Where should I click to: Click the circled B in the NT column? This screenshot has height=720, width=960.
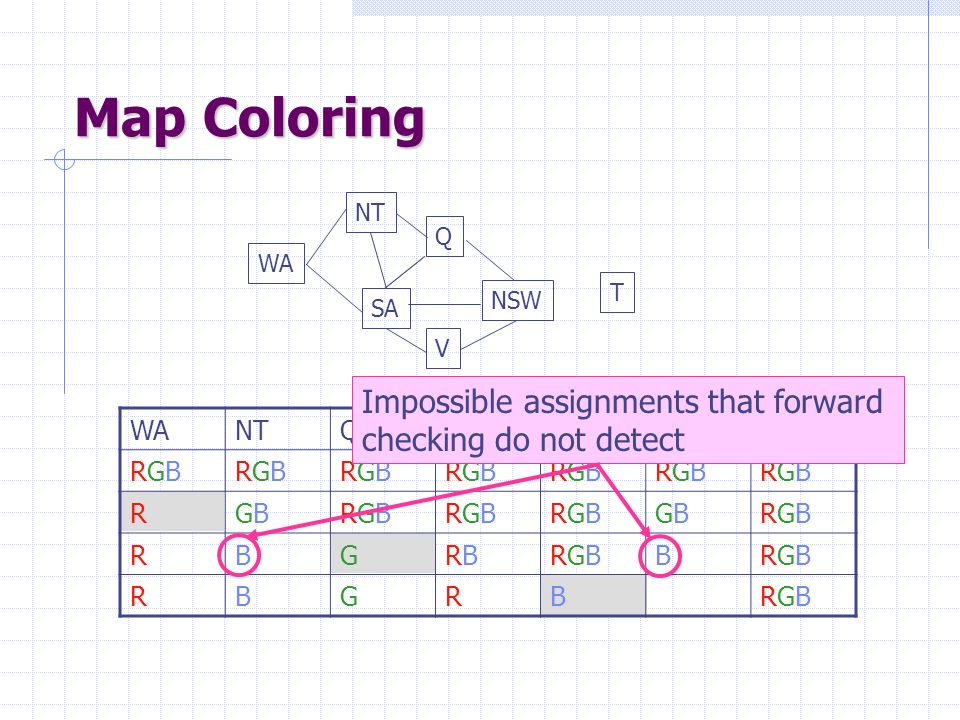(x=240, y=555)
